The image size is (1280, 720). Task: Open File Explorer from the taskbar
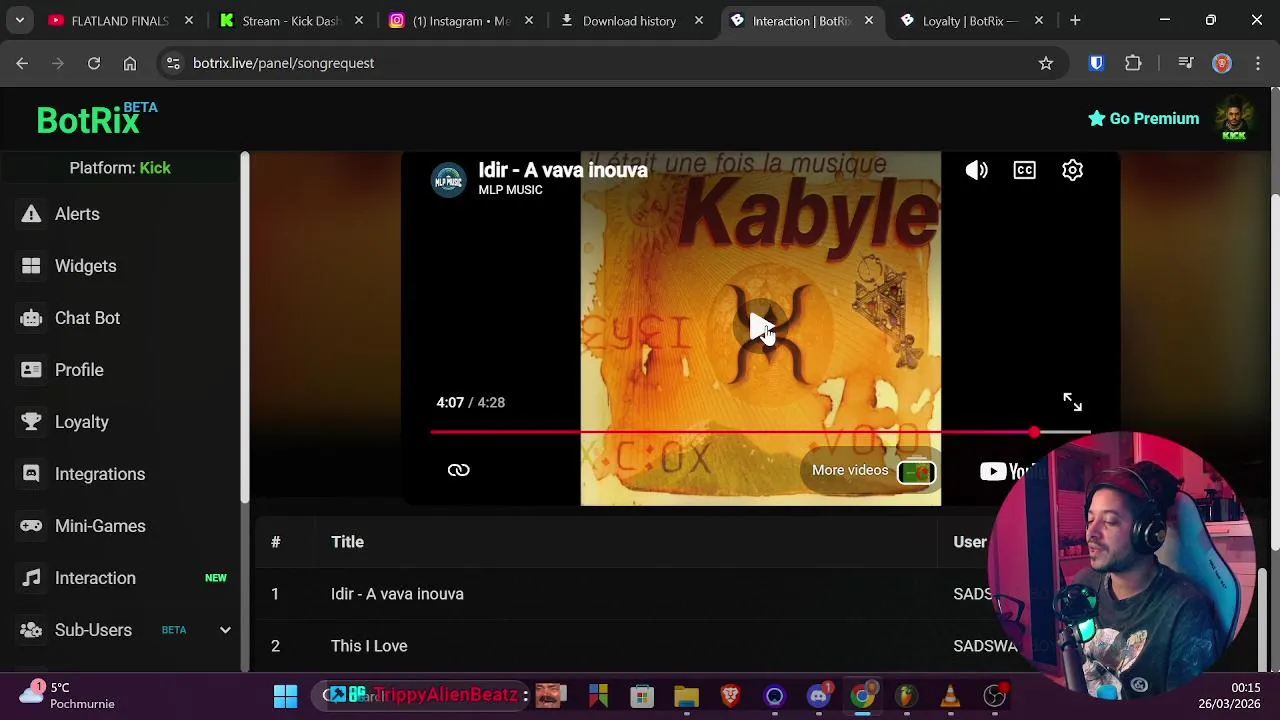tap(686, 696)
